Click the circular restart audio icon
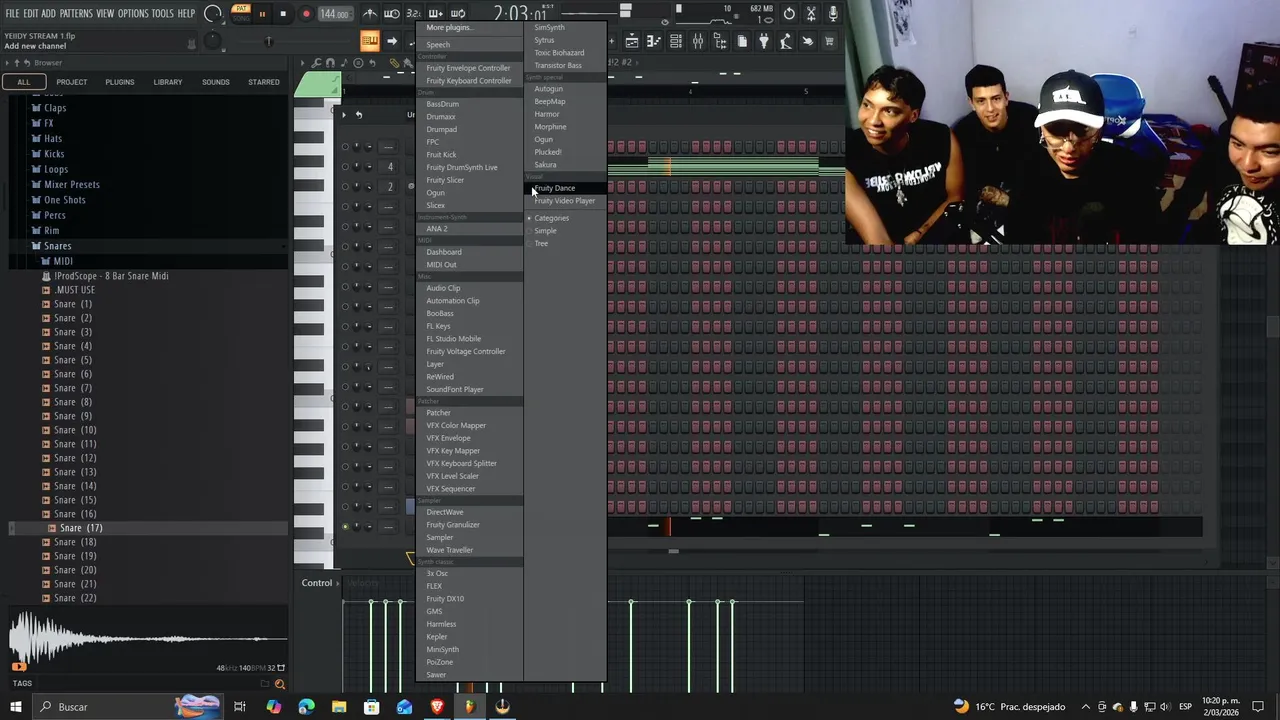1280x720 pixels. pyautogui.click(x=789, y=14)
